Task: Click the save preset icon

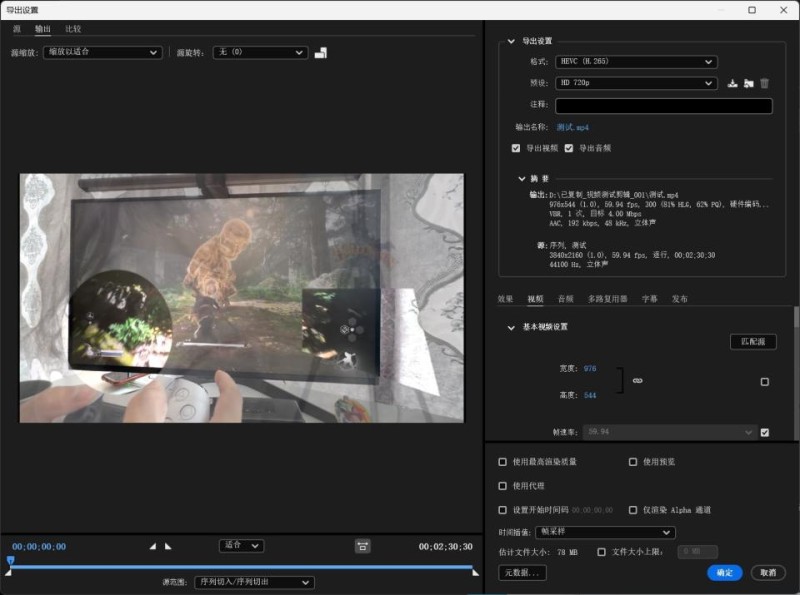Action: click(x=732, y=83)
